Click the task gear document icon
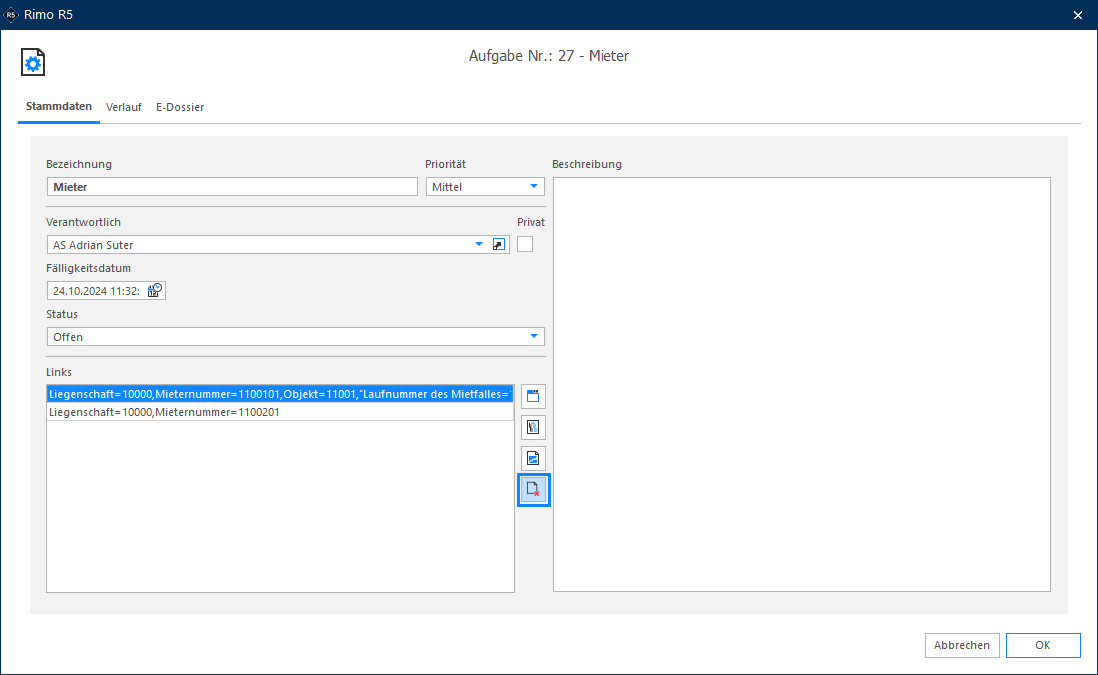The height and width of the screenshot is (675, 1098). click(33, 62)
